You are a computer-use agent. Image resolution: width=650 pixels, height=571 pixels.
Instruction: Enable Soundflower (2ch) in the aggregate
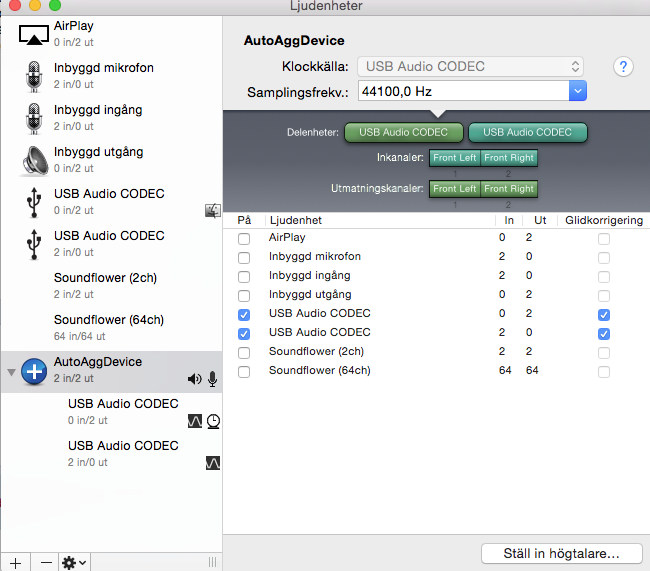coord(244,353)
